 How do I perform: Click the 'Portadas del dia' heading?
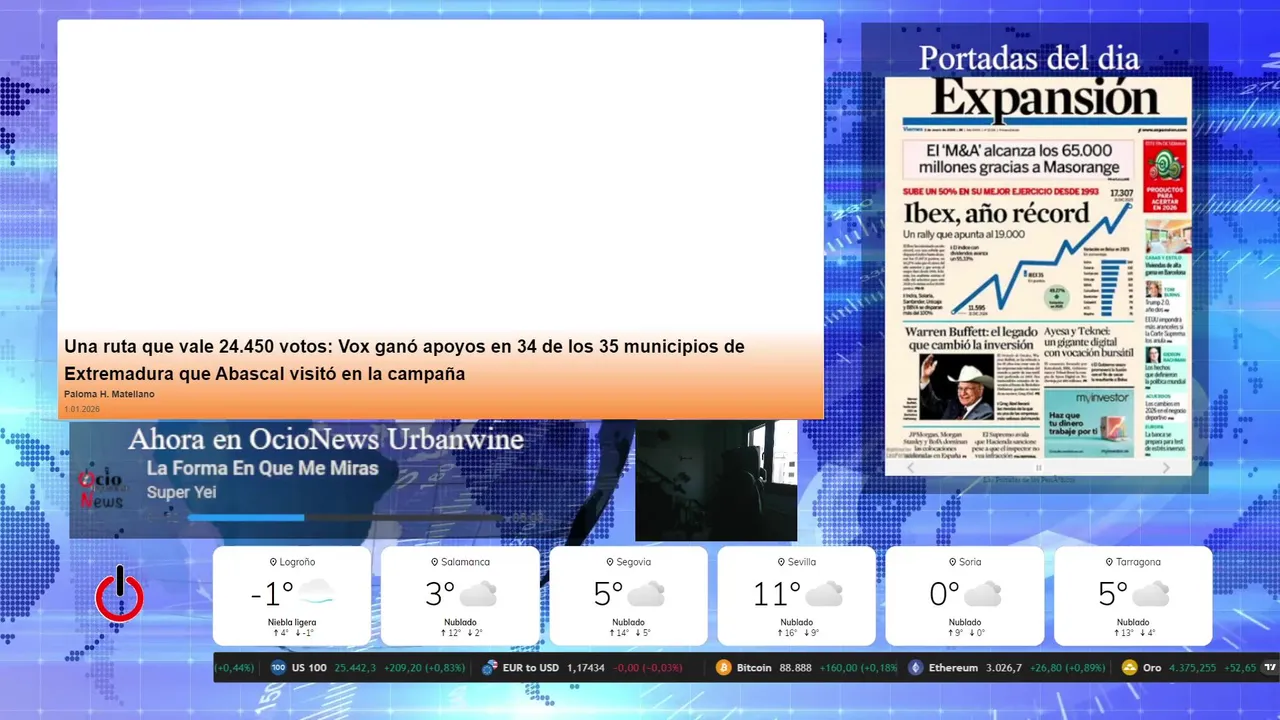[x=1029, y=57]
